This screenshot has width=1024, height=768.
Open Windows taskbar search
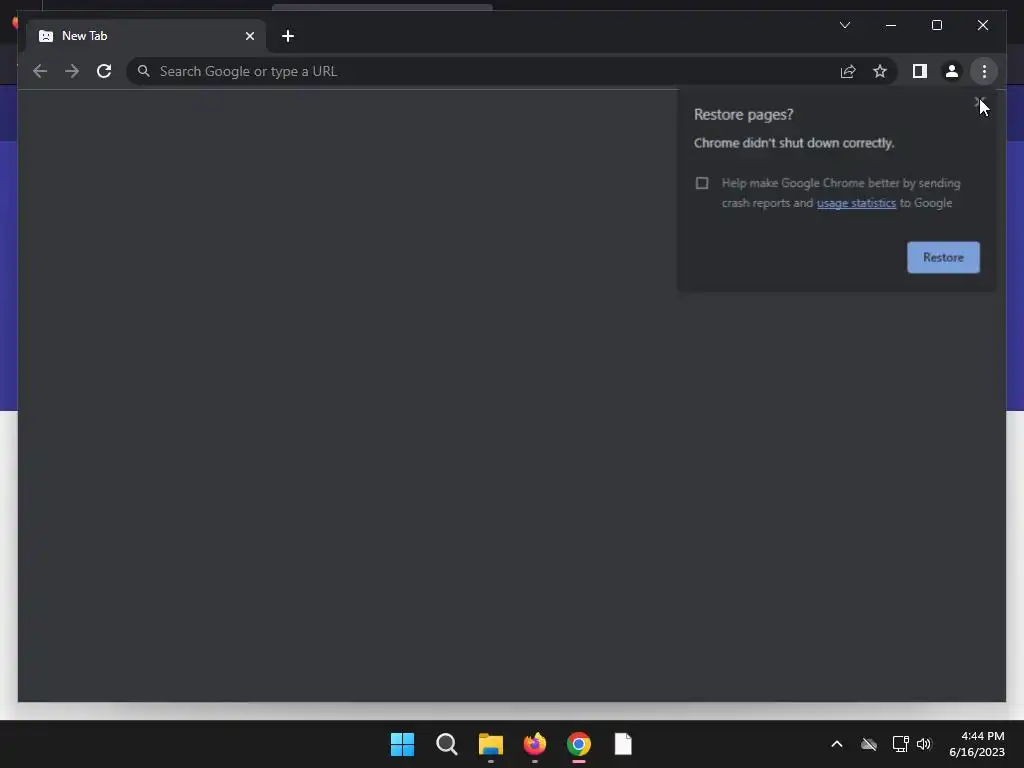pos(447,744)
